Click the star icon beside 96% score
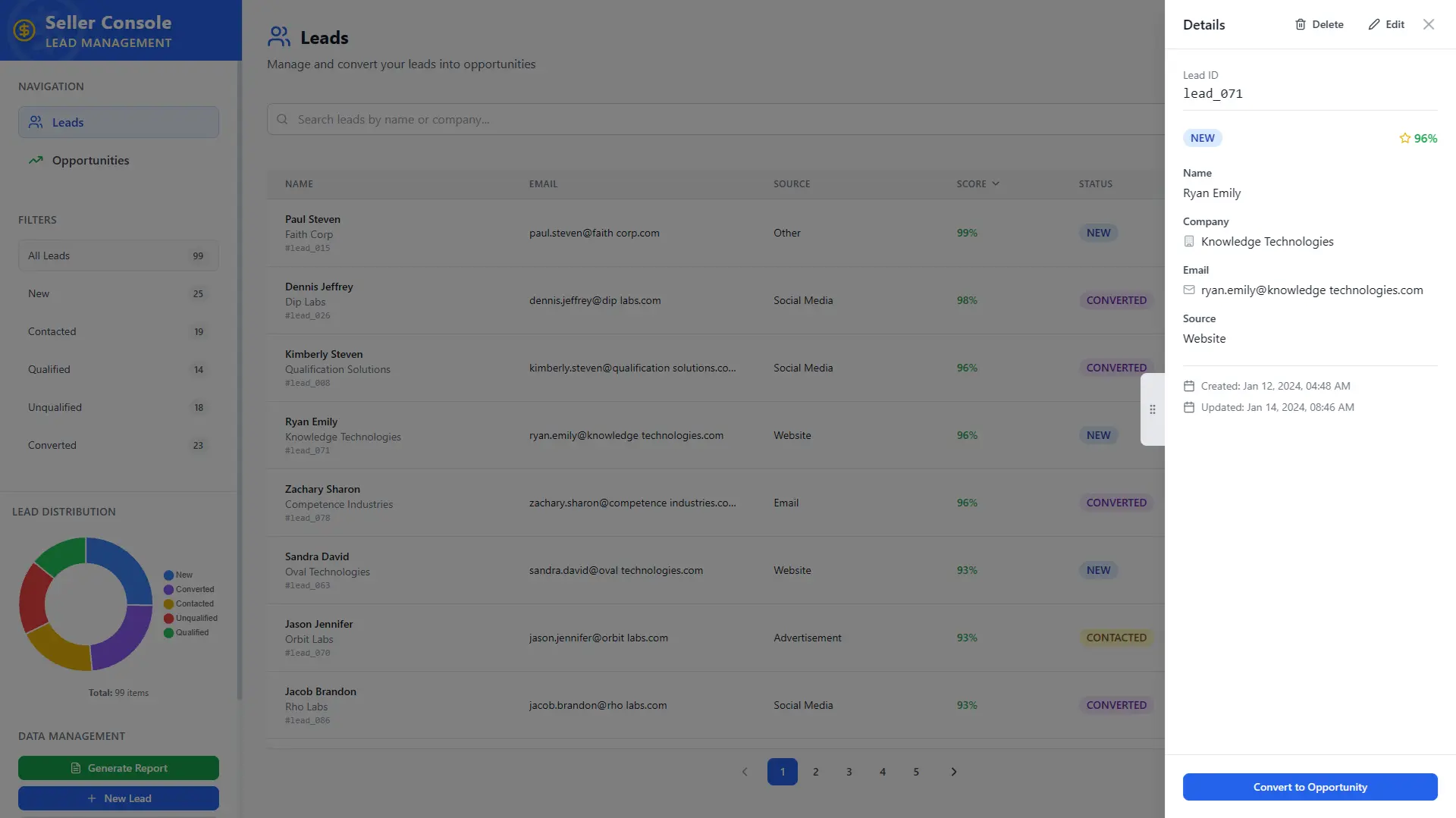 [1405, 138]
